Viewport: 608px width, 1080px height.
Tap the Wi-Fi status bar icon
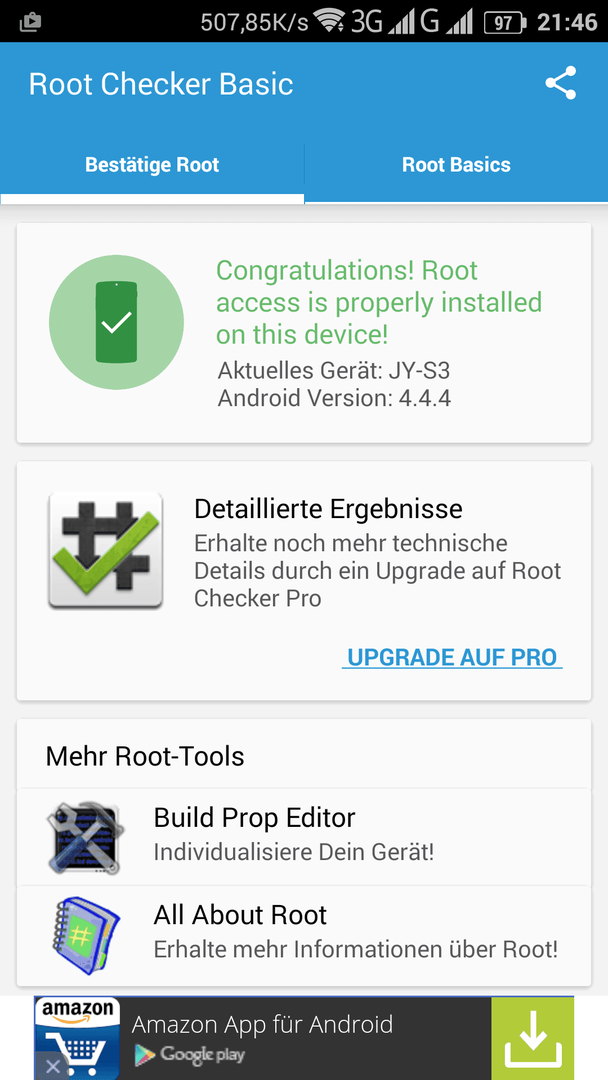[x=329, y=22]
